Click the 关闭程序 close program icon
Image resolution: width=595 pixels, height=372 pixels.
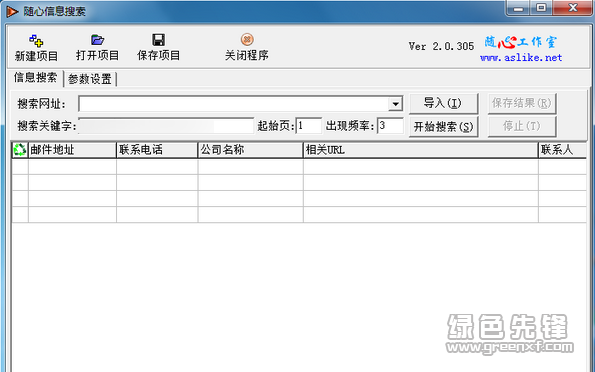coord(247,39)
